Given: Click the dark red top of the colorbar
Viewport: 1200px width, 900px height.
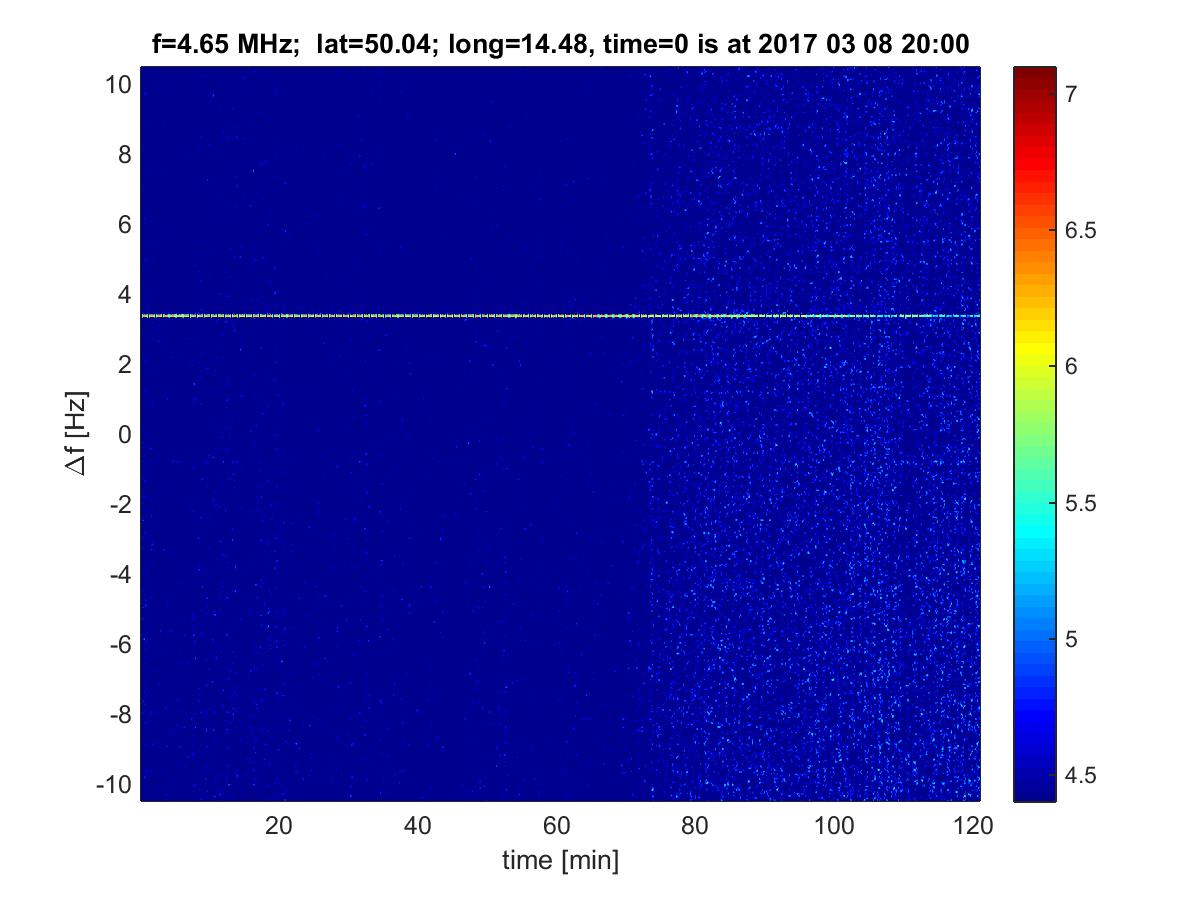Looking at the screenshot, I should [1033, 73].
